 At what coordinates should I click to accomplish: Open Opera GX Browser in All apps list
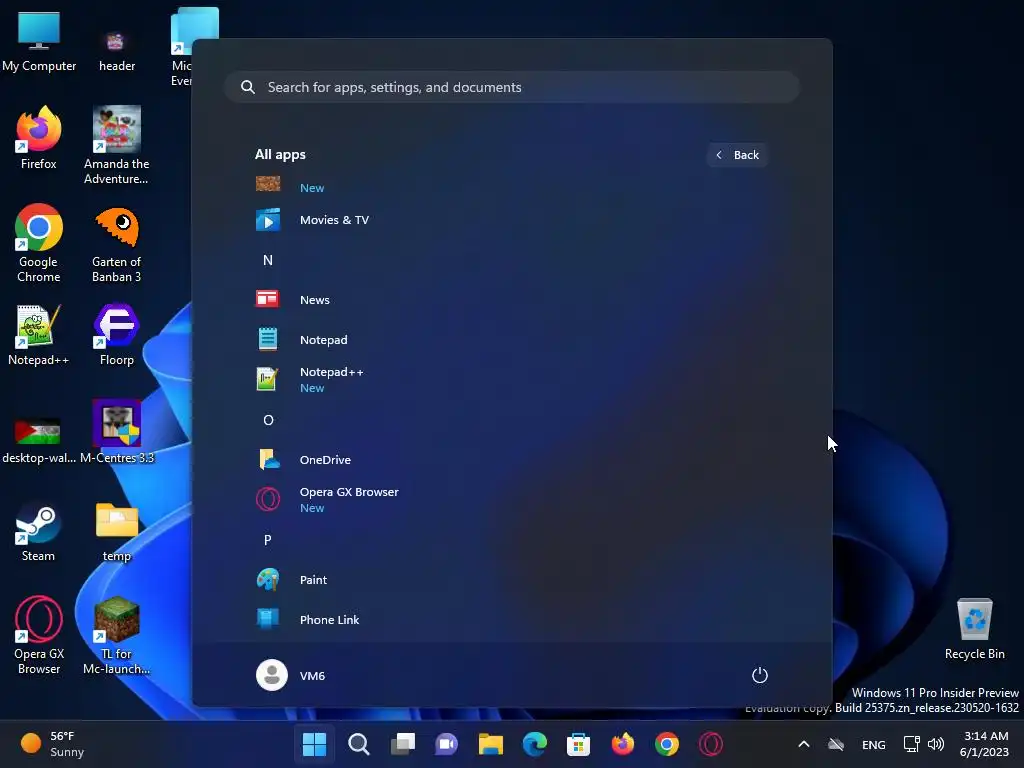tap(511, 500)
